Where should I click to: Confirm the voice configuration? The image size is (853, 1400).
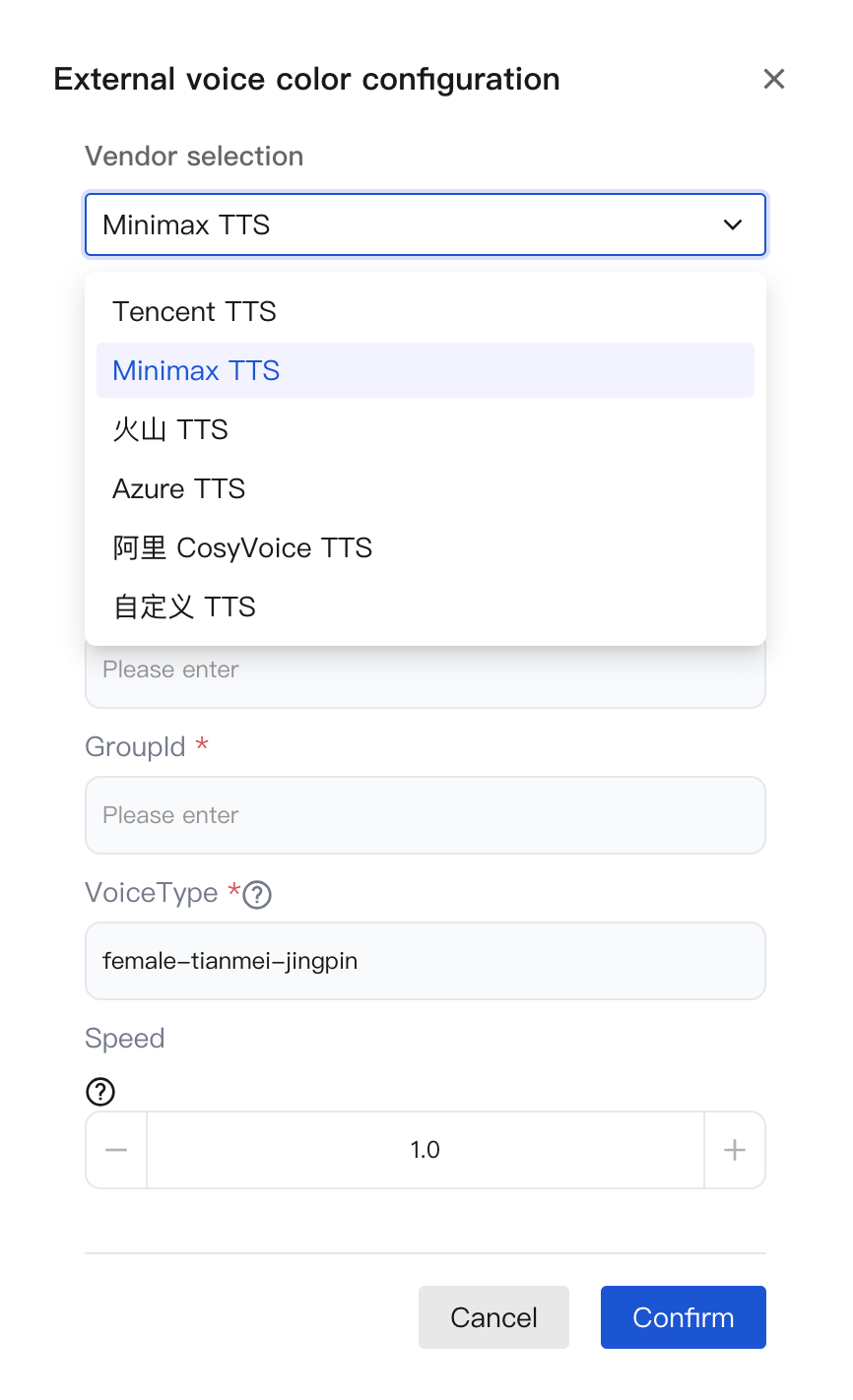point(684,1317)
